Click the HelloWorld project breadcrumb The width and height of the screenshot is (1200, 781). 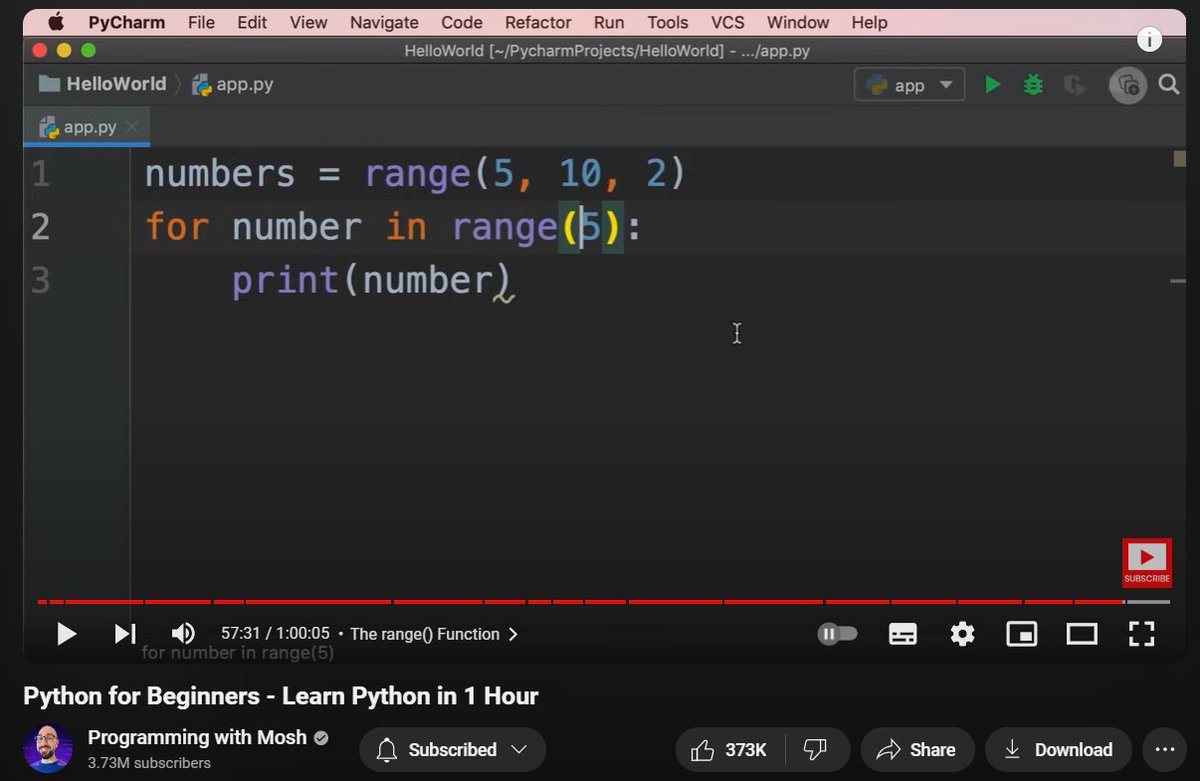[x=103, y=84]
